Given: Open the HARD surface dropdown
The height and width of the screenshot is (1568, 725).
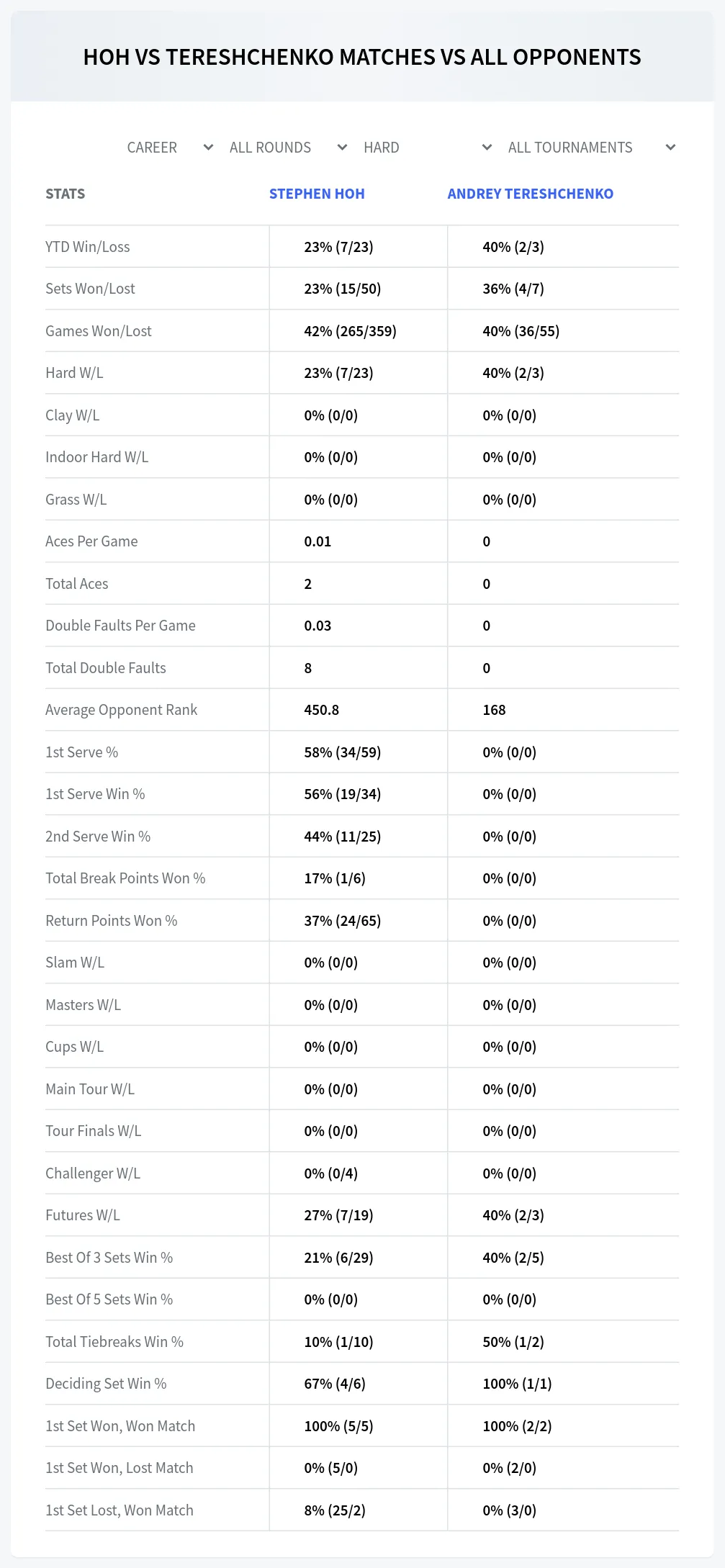Looking at the screenshot, I should [426, 148].
